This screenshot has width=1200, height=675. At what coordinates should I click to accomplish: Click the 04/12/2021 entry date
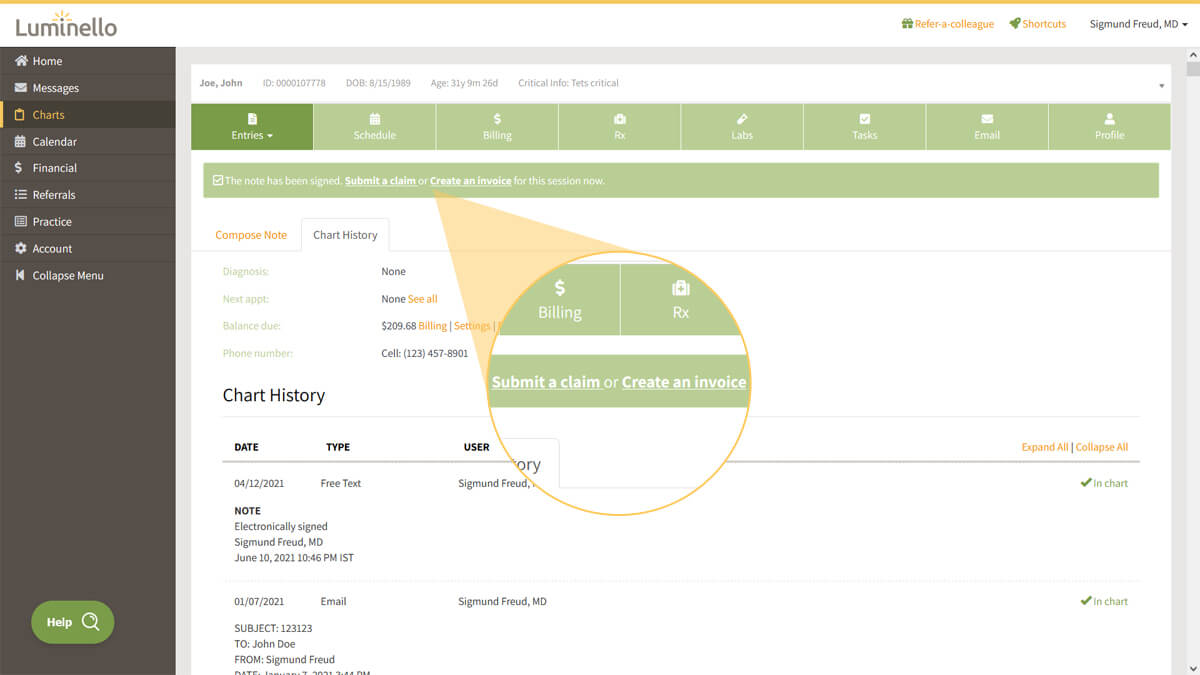click(259, 483)
